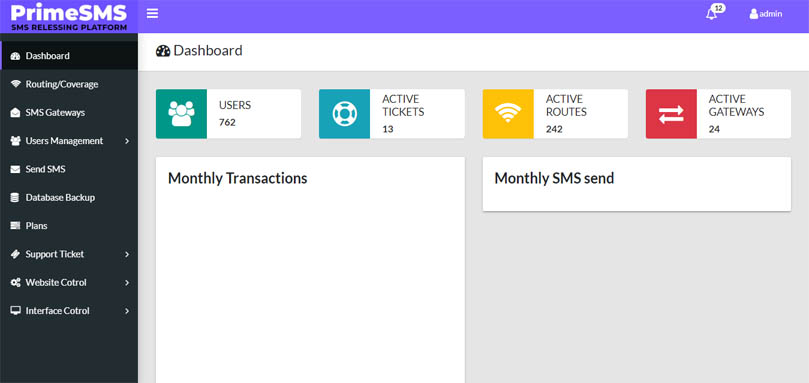Toggle the hamburger sidebar menu
Viewport: 809px width, 383px height.
click(152, 13)
